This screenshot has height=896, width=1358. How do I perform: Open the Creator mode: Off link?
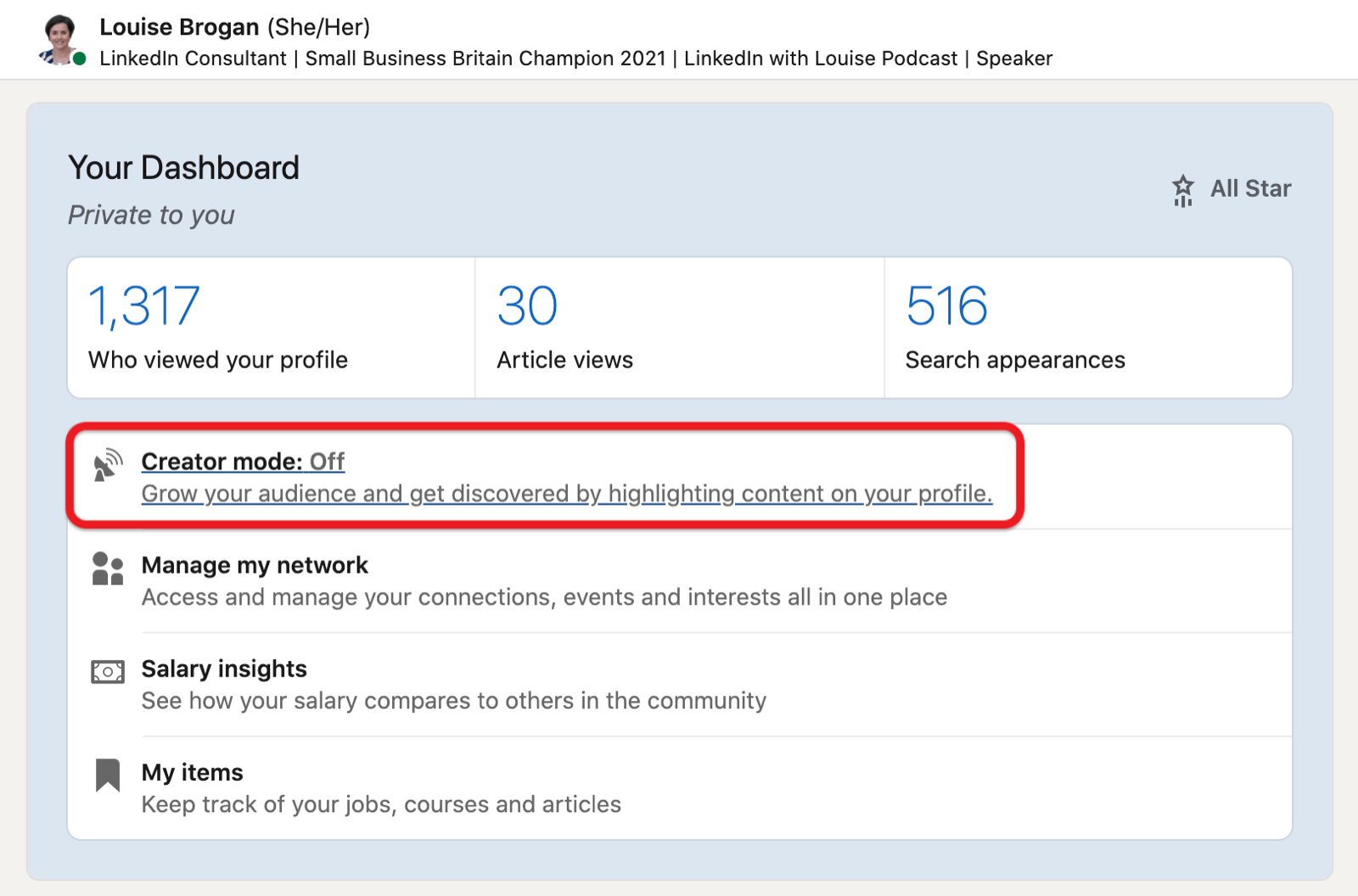pos(243,462)
